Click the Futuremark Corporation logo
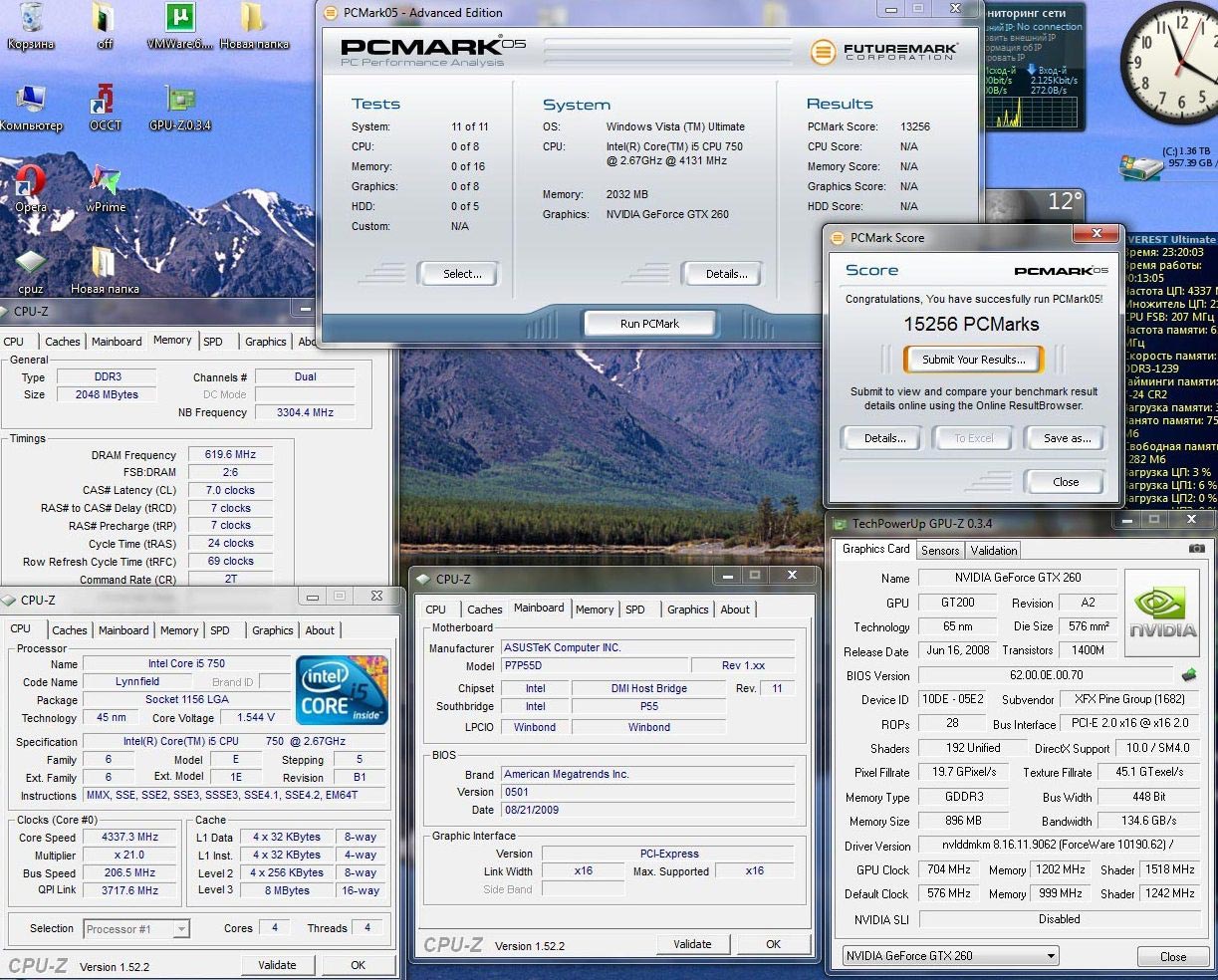 pos(884,50)
